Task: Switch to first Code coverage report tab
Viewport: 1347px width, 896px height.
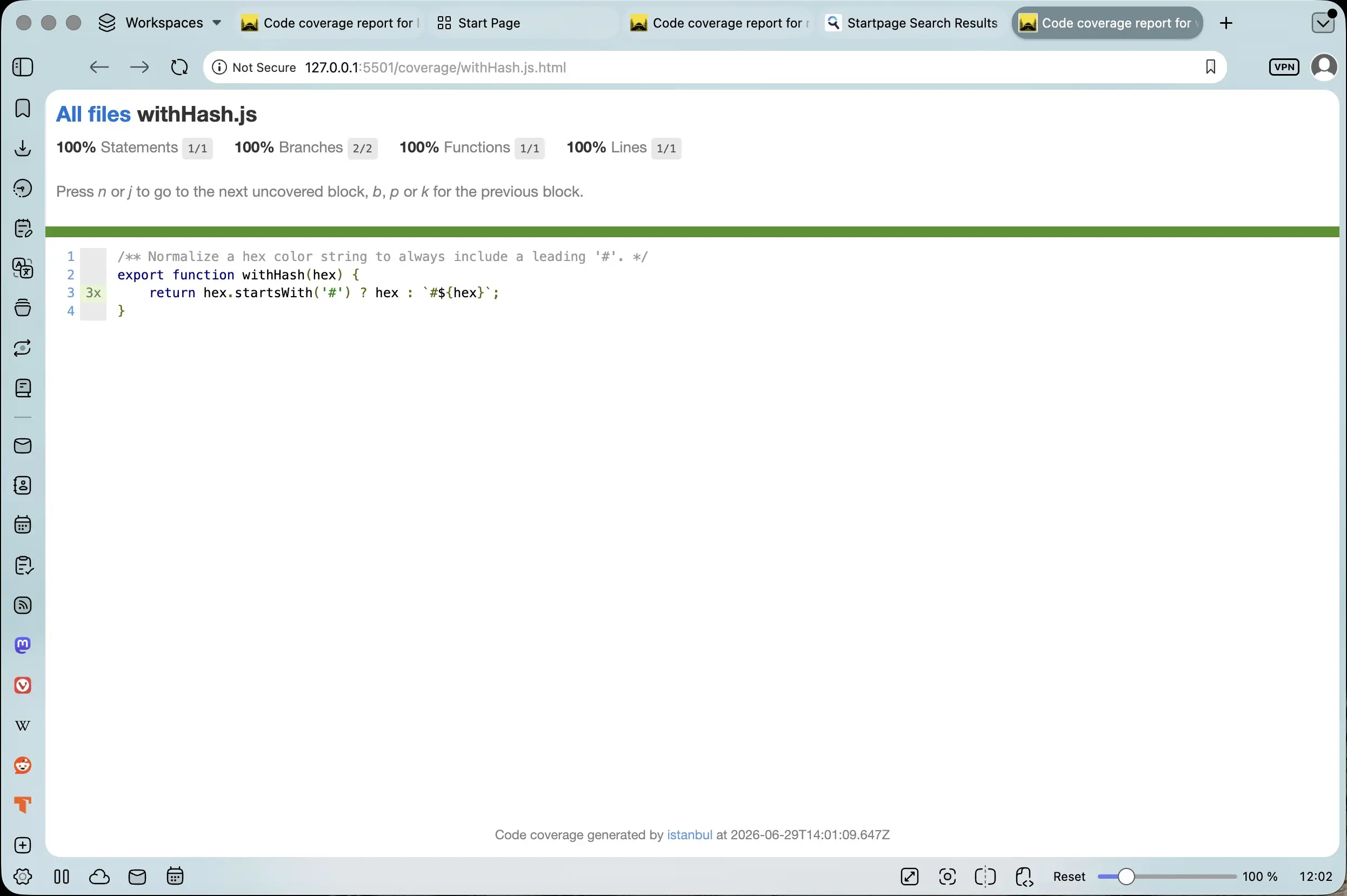Action: (x=330, y=23)
